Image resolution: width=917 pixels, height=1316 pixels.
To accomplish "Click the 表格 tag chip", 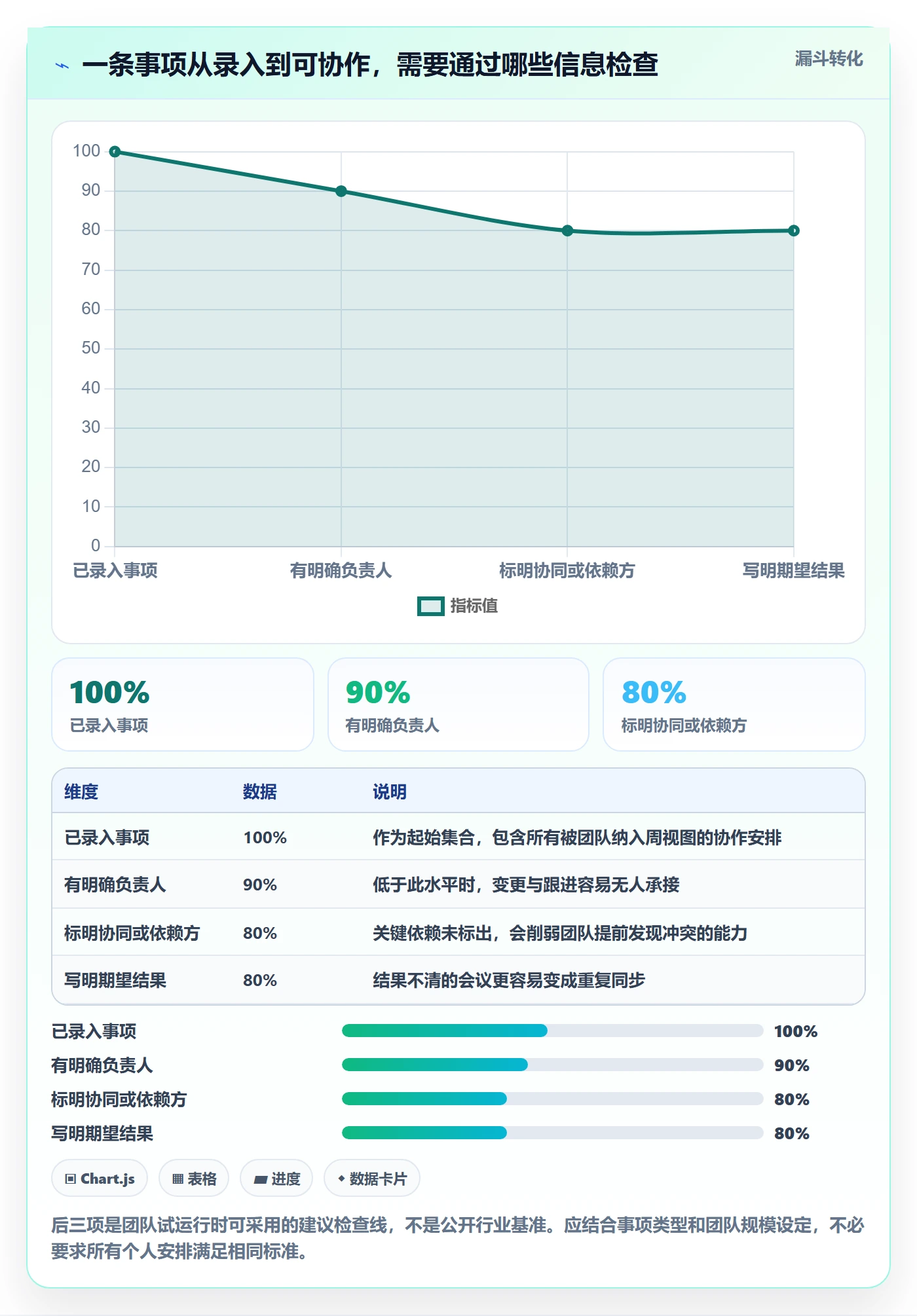I will point(194,1179).
